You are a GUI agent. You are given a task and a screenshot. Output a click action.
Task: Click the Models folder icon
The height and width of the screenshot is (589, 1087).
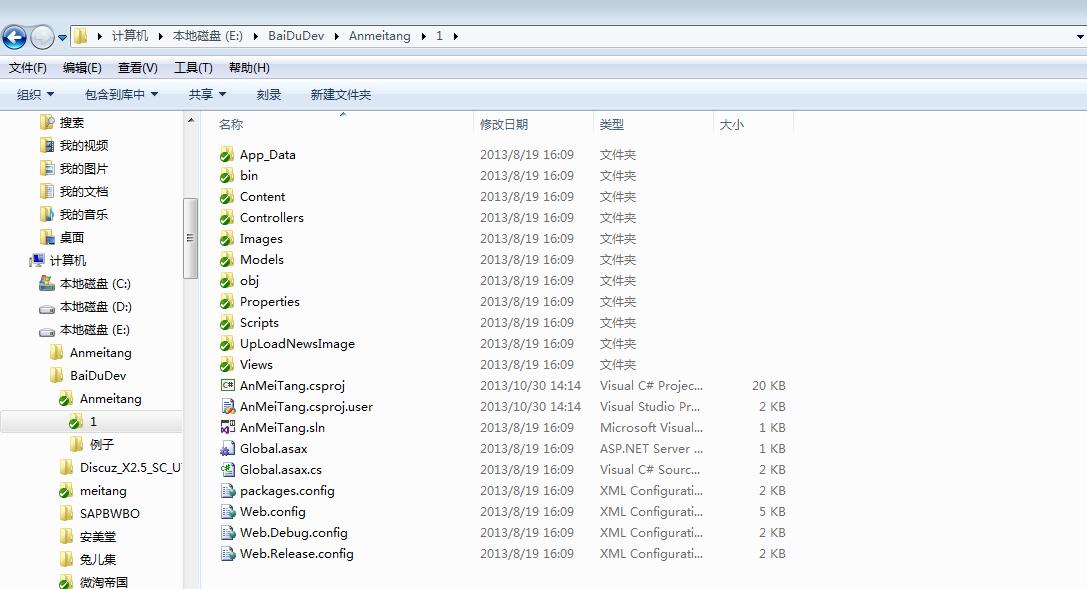tap(227, 260)
